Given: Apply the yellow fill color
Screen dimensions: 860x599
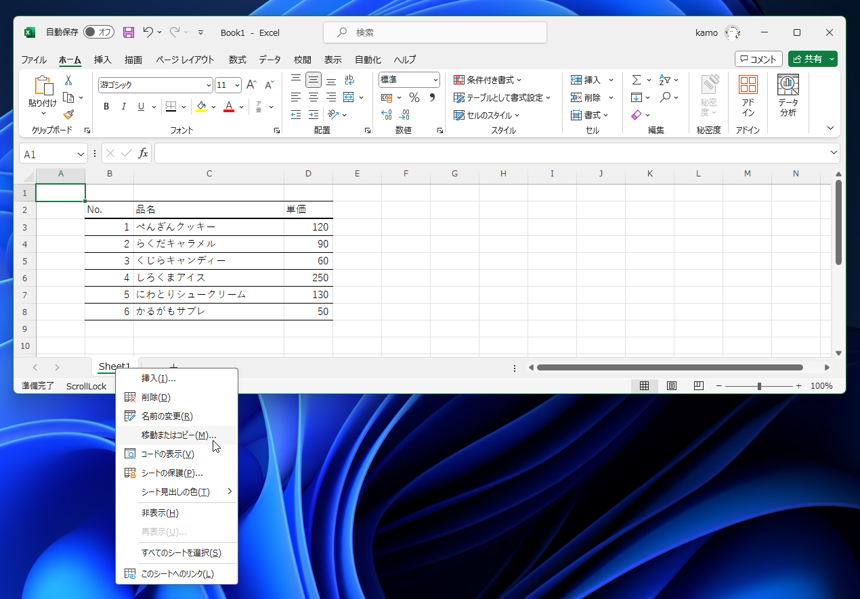Looking at the screenshot, I should click(201, 106).
